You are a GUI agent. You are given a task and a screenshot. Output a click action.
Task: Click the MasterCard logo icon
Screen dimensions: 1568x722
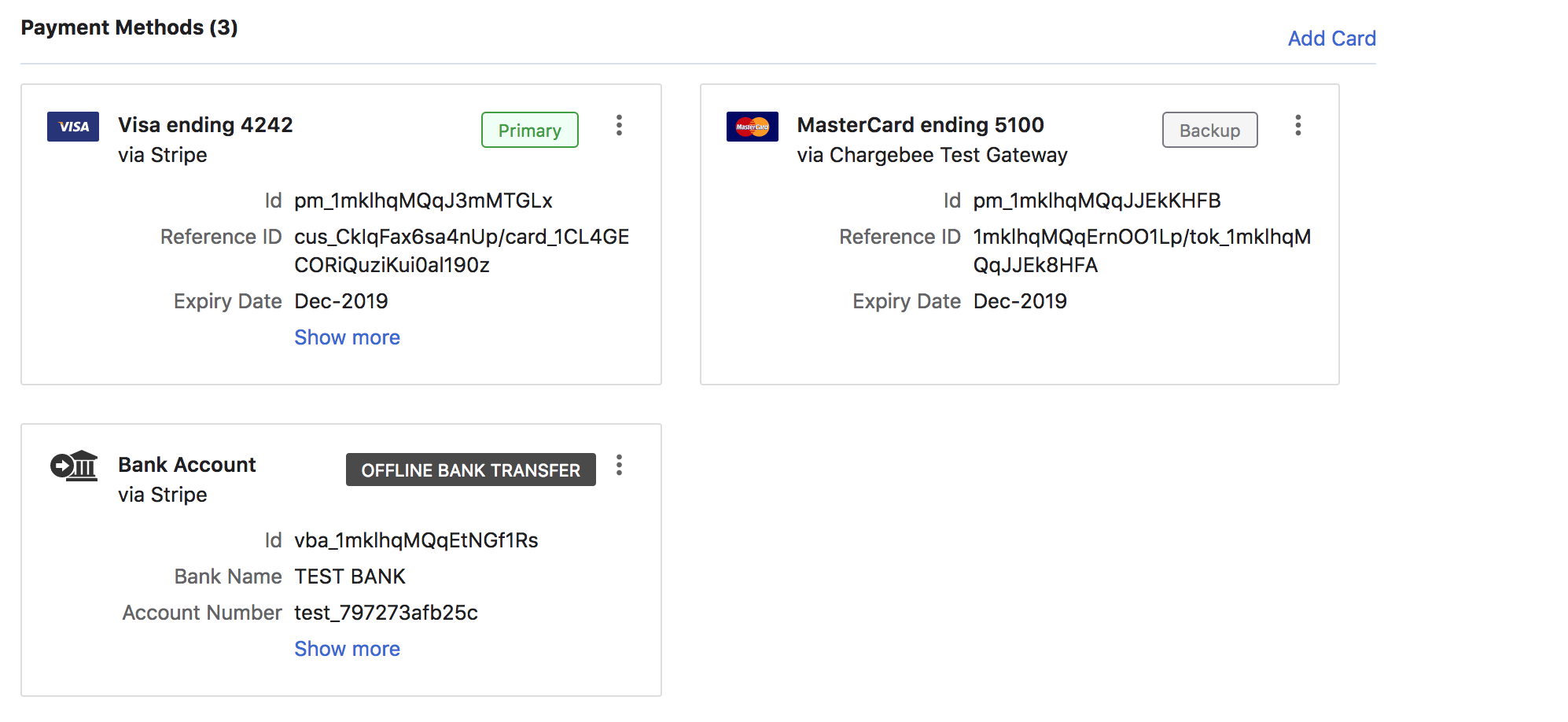(x=752, y=127)
